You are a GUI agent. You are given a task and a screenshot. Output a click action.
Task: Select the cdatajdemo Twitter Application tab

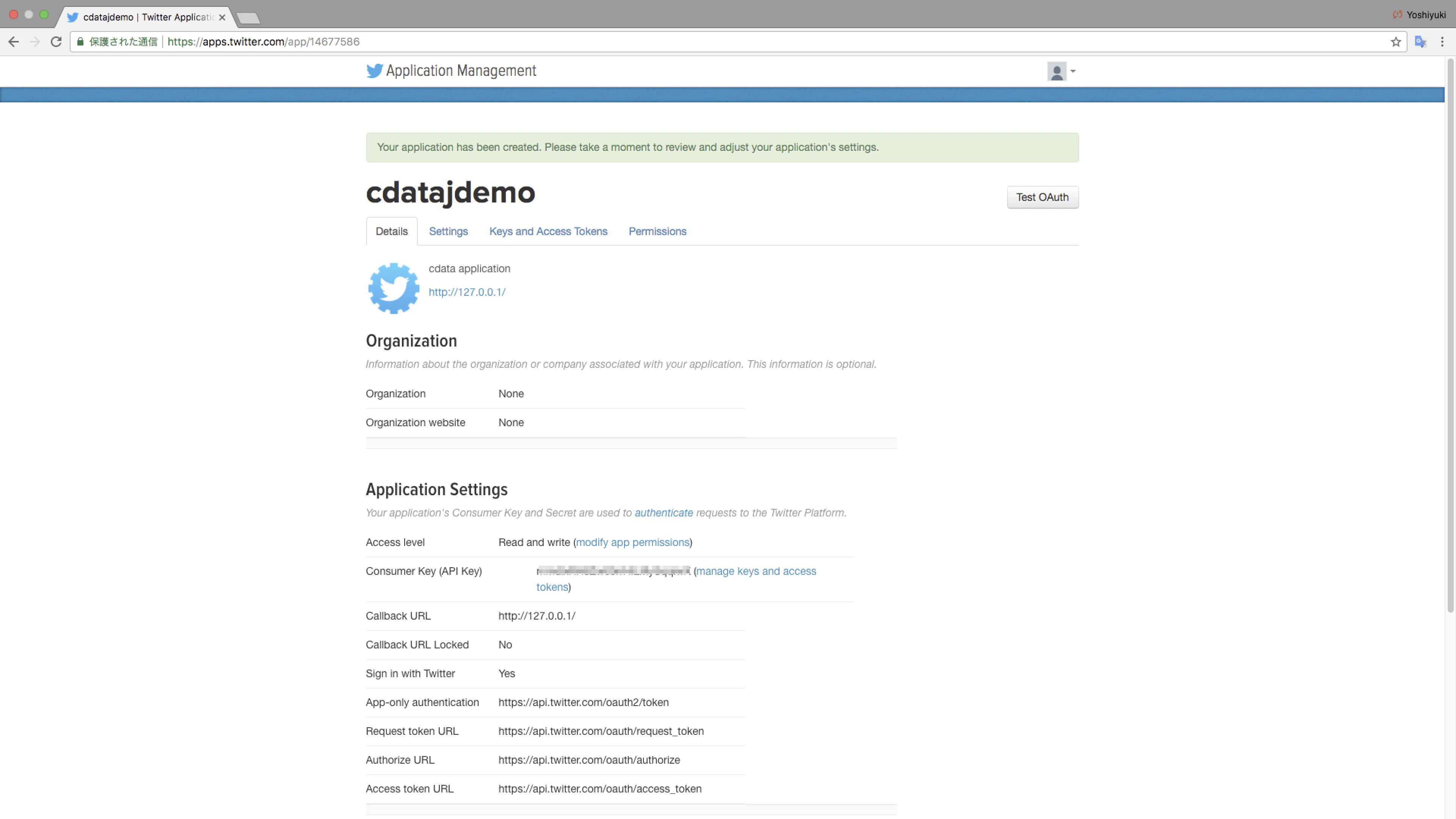[x=147, y=17]
